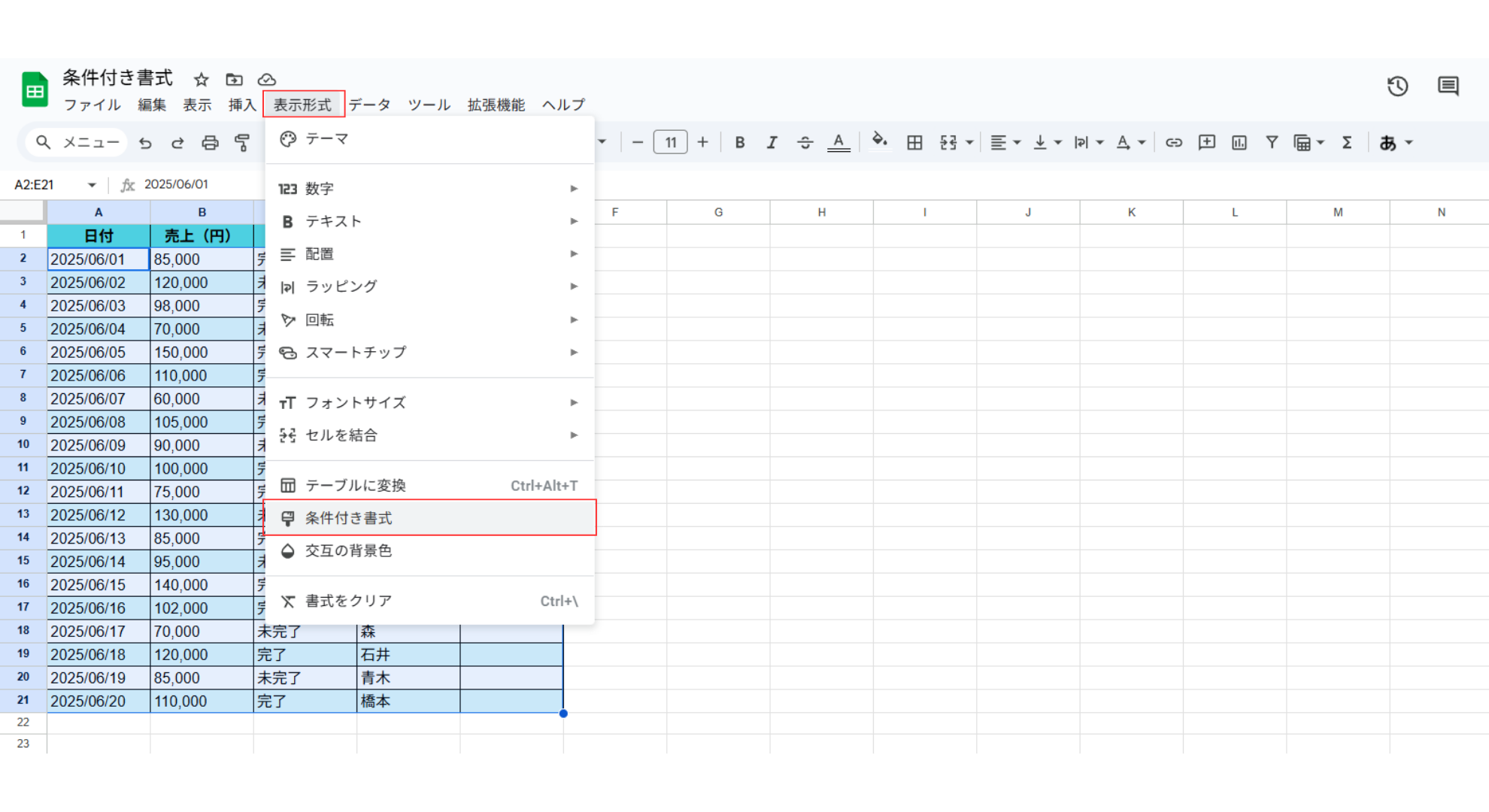Screen dimensions: 1489x812
Task: Decrease font size with minus button
Action: click(x=637, y=142)
